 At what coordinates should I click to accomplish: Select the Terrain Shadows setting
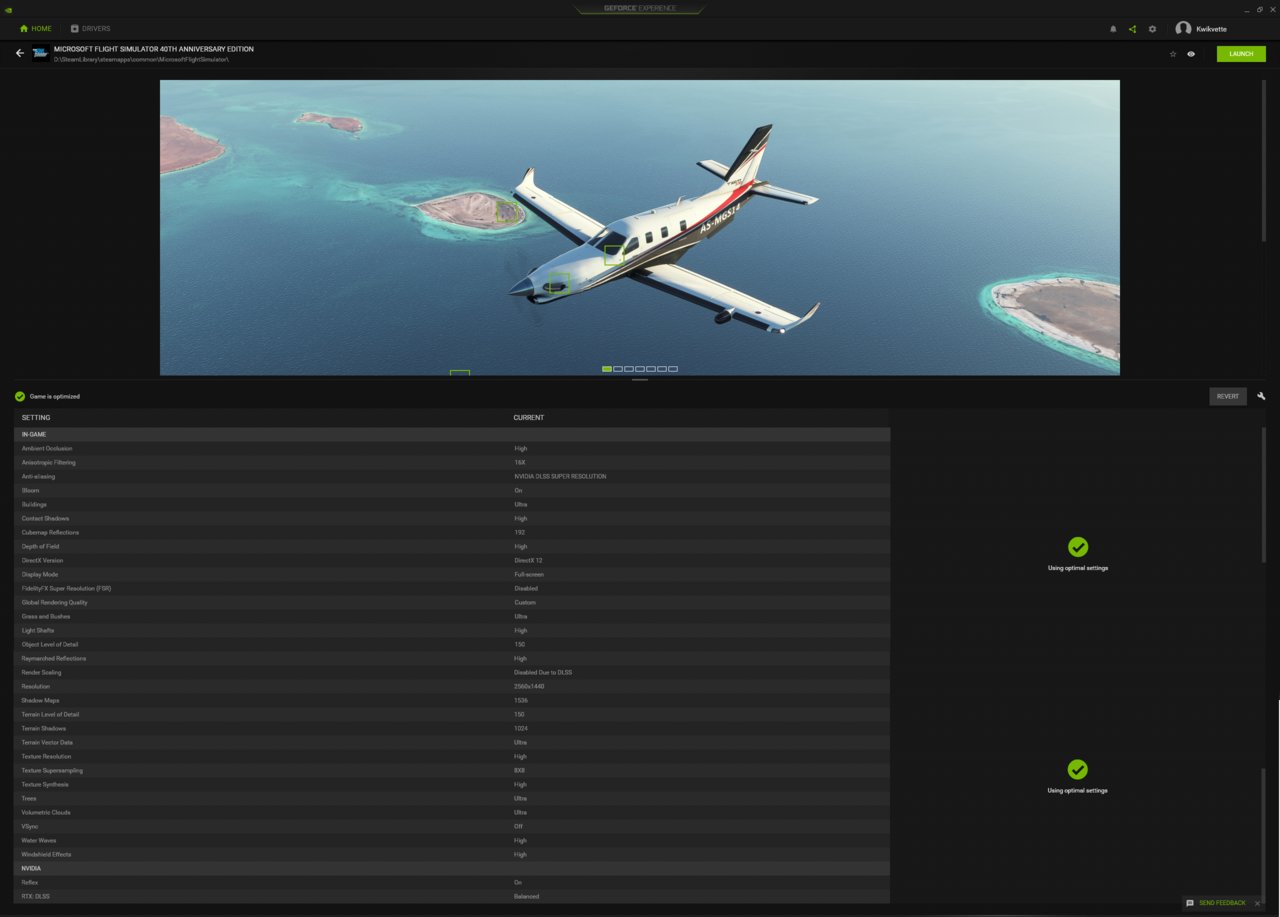(x=452, y=729)
